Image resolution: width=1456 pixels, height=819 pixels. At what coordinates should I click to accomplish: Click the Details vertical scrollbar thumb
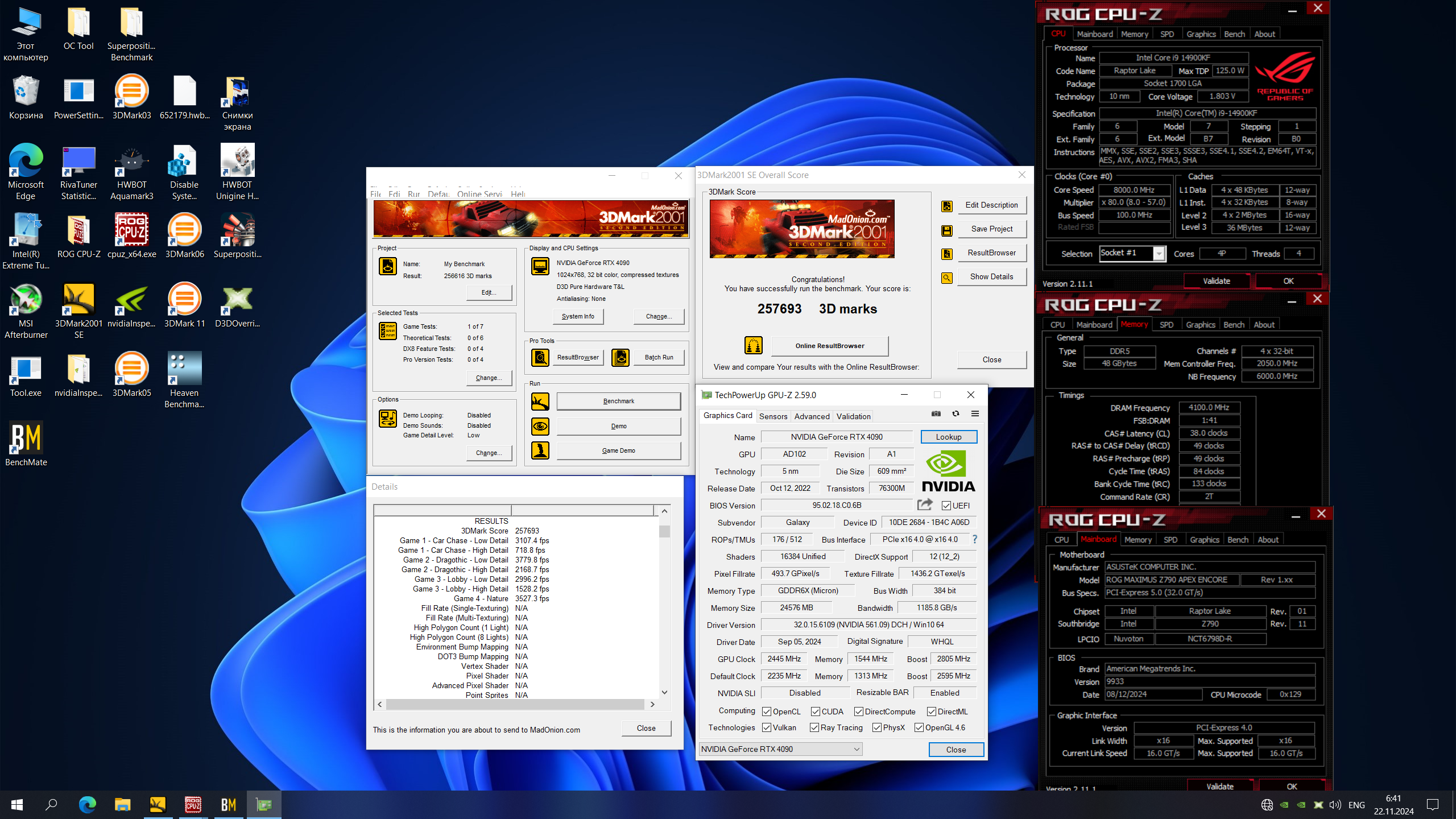tap(664, 531)
